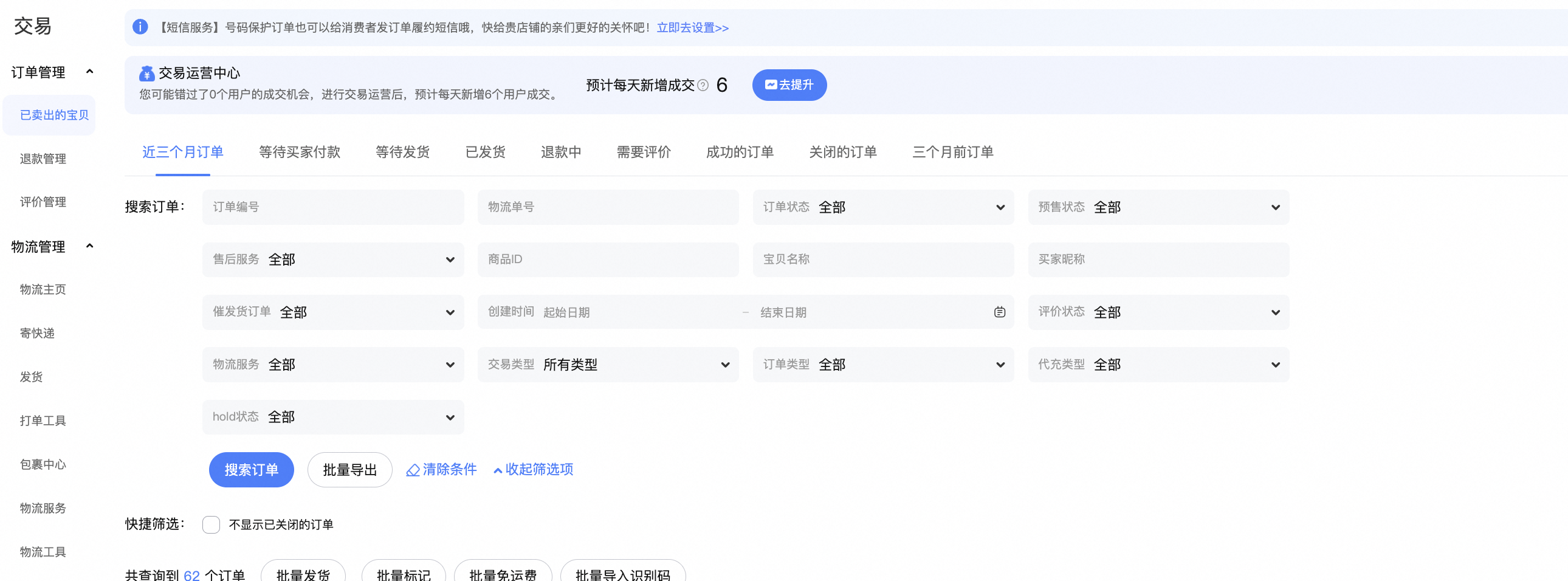Click the calendar icon in 创建时间 date field
Image resolution: width=1568 pixels, height=581 pixels.
click(x=1000, y=312)
